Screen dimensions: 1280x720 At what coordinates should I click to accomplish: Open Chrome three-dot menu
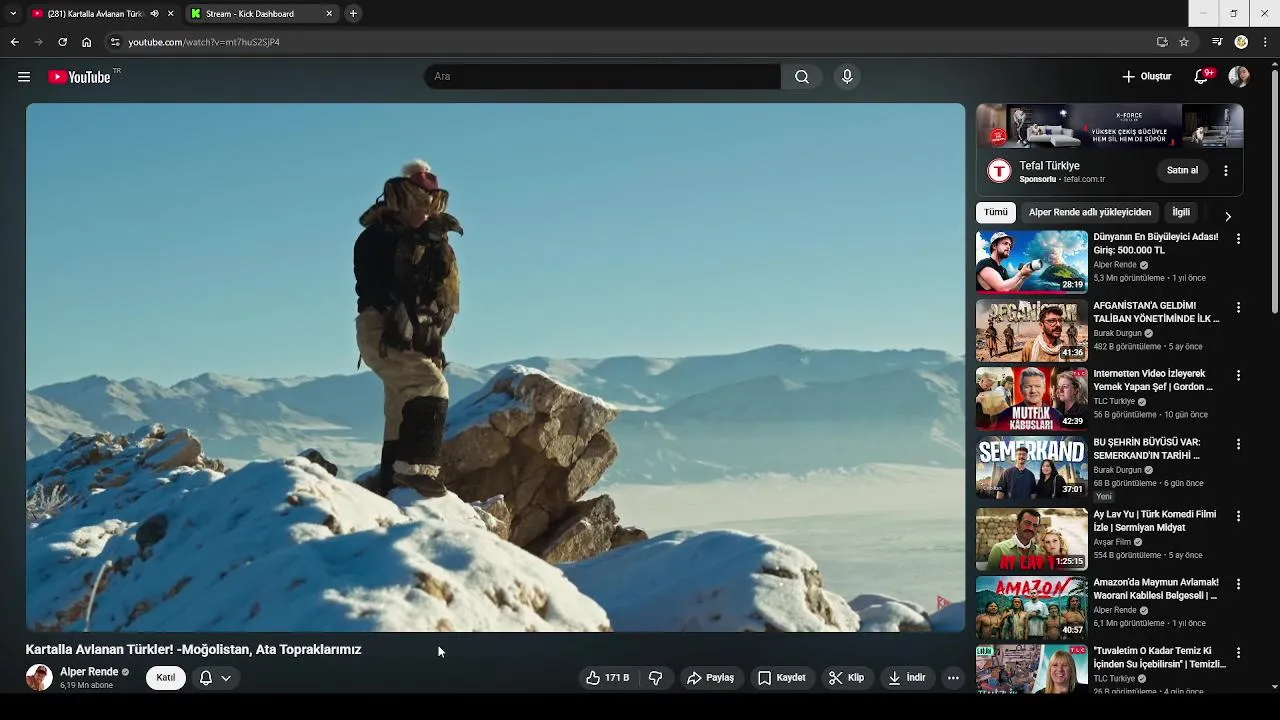pos(1266,42)
